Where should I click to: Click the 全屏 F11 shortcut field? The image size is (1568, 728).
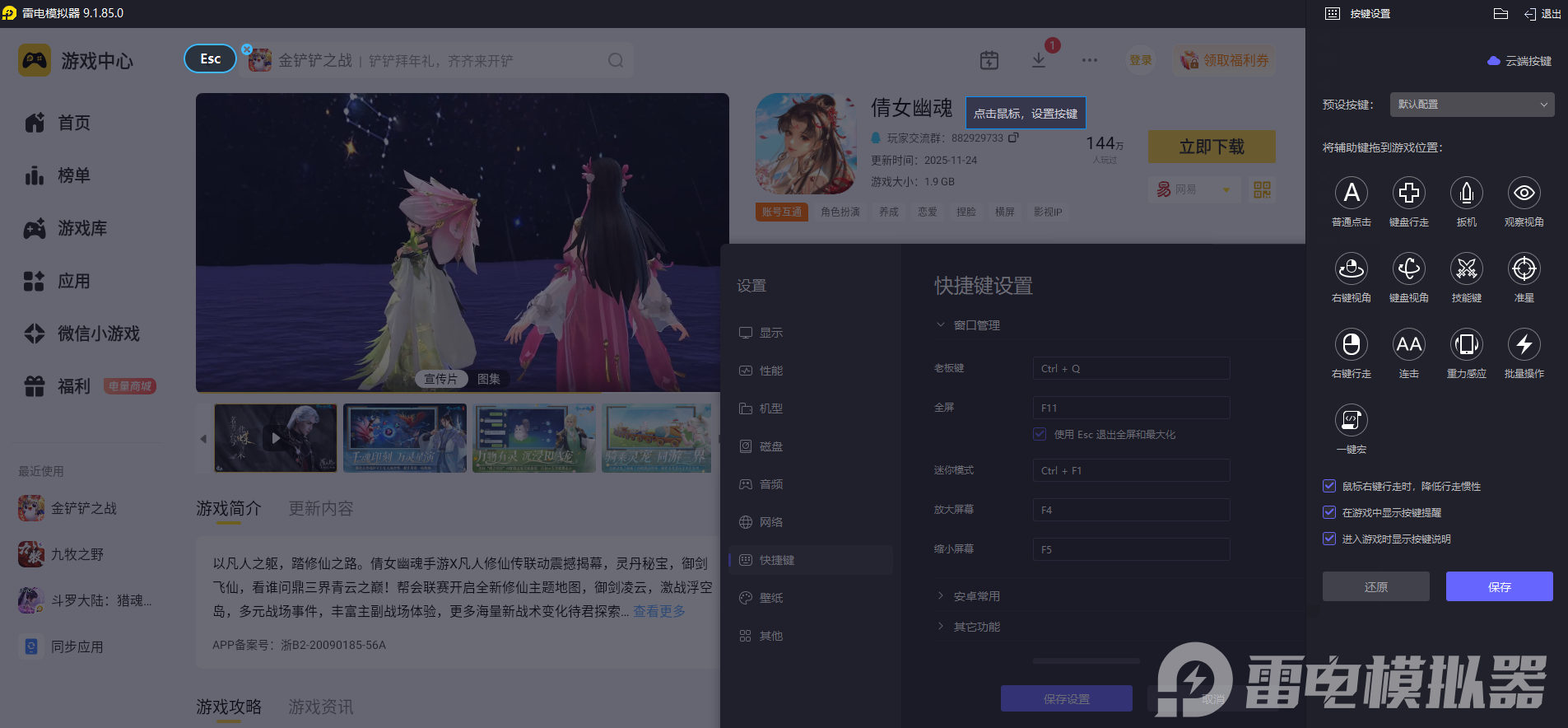(1131, 408)
